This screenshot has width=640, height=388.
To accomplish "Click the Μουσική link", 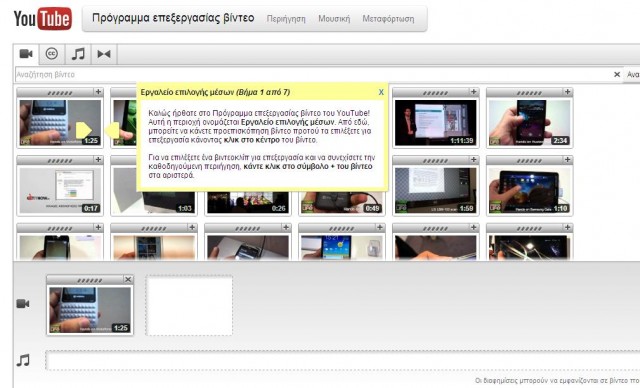I will point(334,19).
